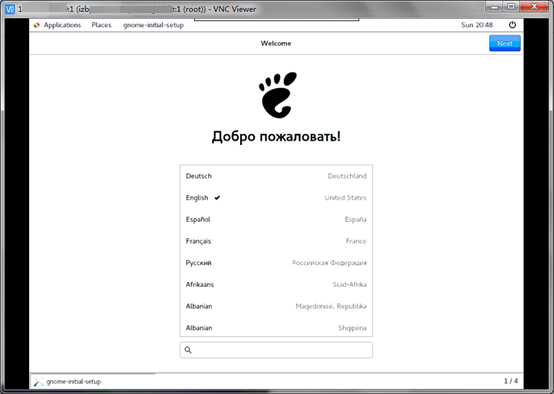This screenshot has width=554, height=394.
Task: Click the VNC Viewer title bar icon
Action: point(10,9)
